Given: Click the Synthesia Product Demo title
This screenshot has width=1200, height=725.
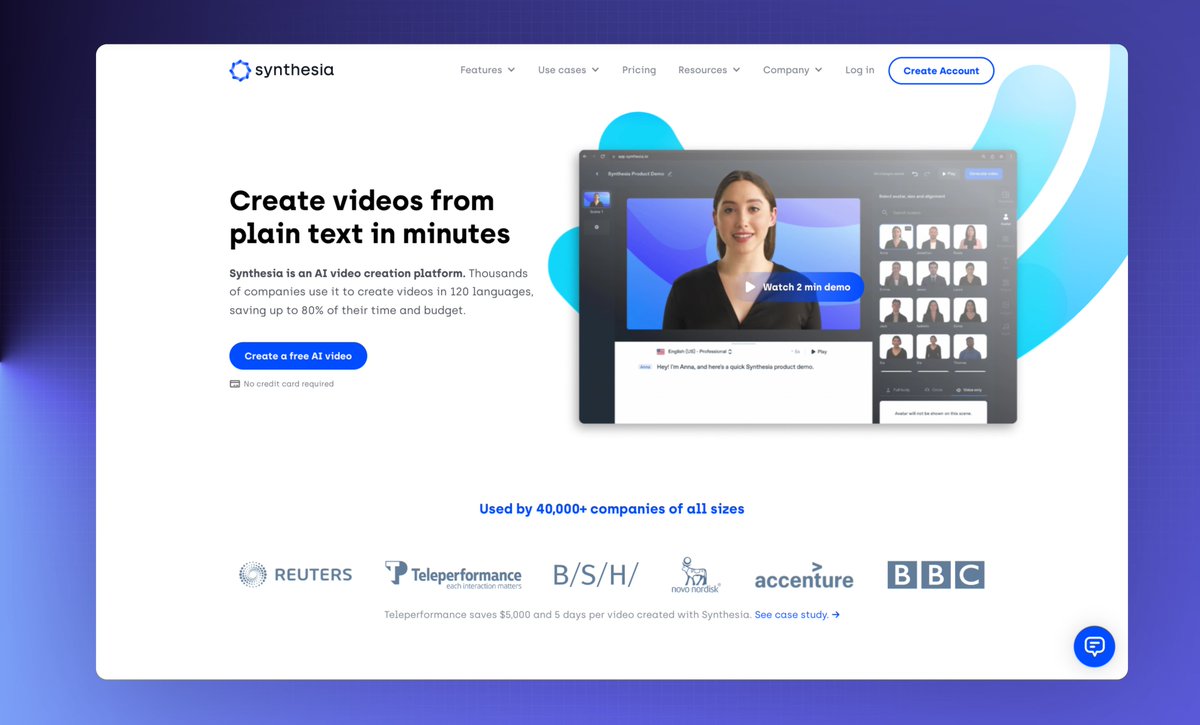Looking at the screenshot, I should (636, 174).
